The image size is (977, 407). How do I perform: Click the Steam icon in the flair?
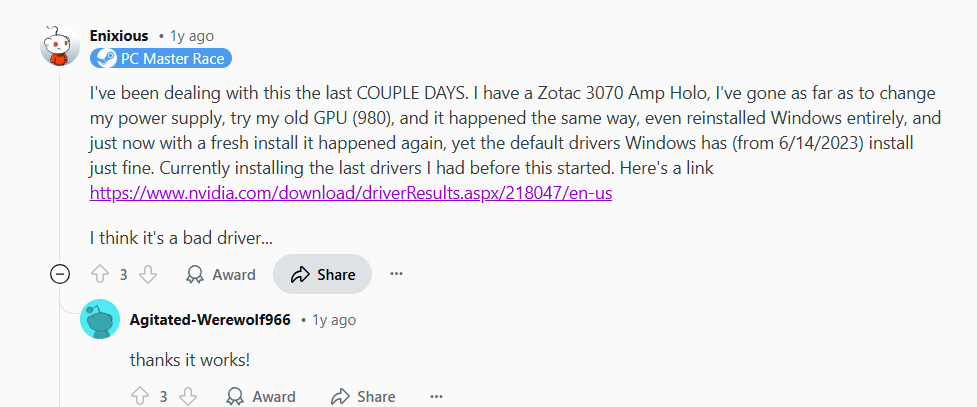(104, 58)
